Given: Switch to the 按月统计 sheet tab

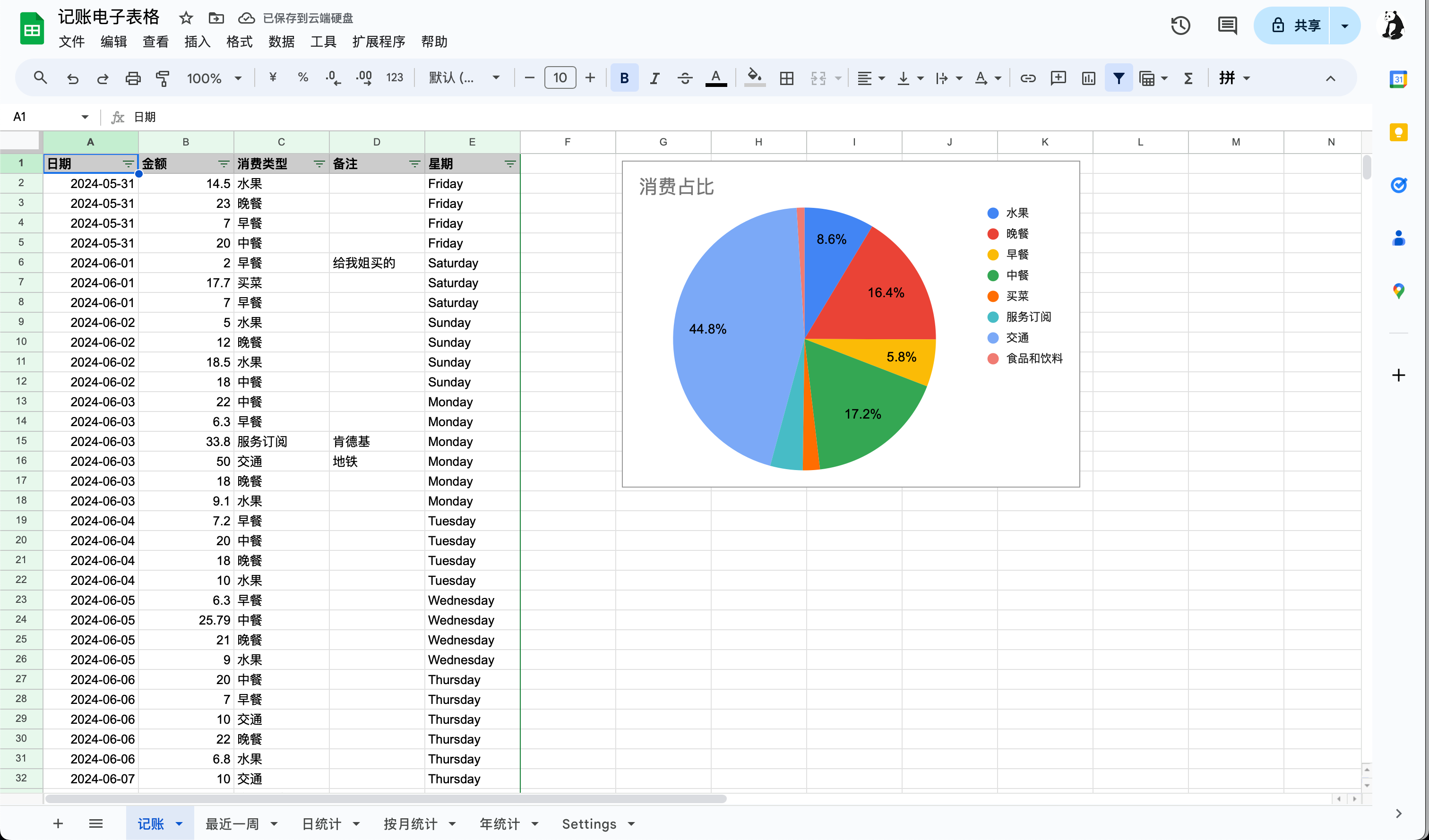Looking at the screenshot, I should (x=411, y=823).
